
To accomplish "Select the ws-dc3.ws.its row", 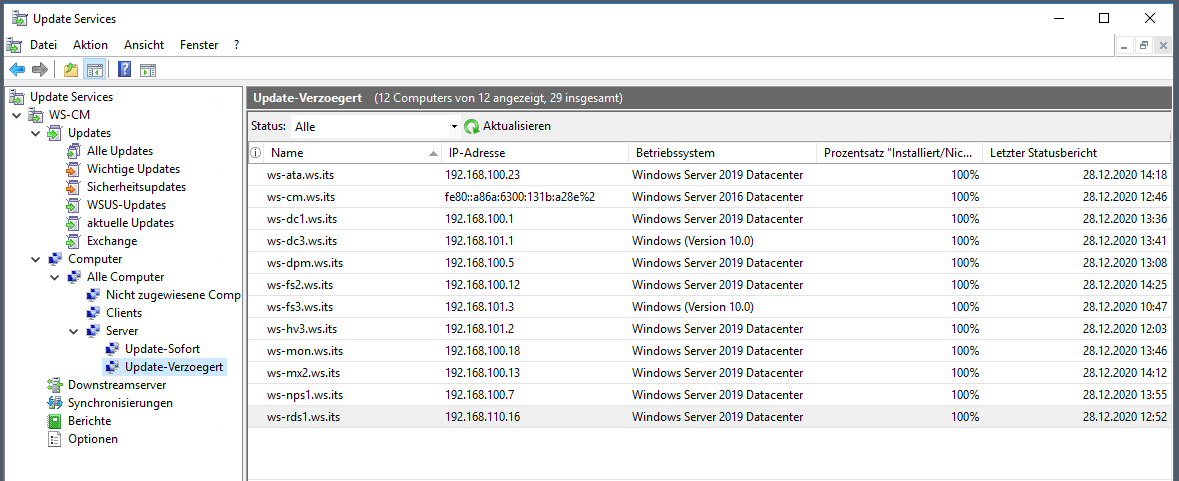I will 709,241.
